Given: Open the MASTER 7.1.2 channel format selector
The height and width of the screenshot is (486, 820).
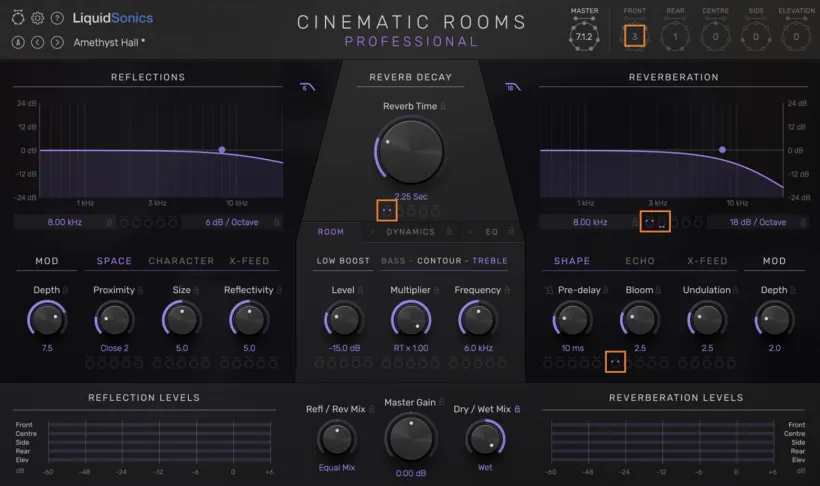Looking at the screenshot, I should pos(584,37).
